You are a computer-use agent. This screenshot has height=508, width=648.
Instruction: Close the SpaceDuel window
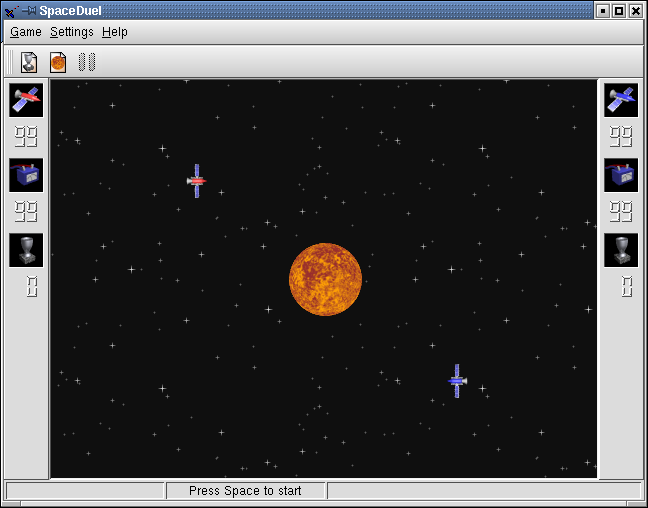[x=636, y=11]
